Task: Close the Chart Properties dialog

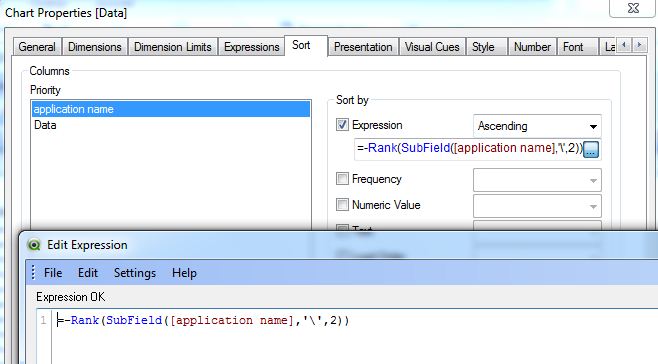Action: [x=632, y=8]
